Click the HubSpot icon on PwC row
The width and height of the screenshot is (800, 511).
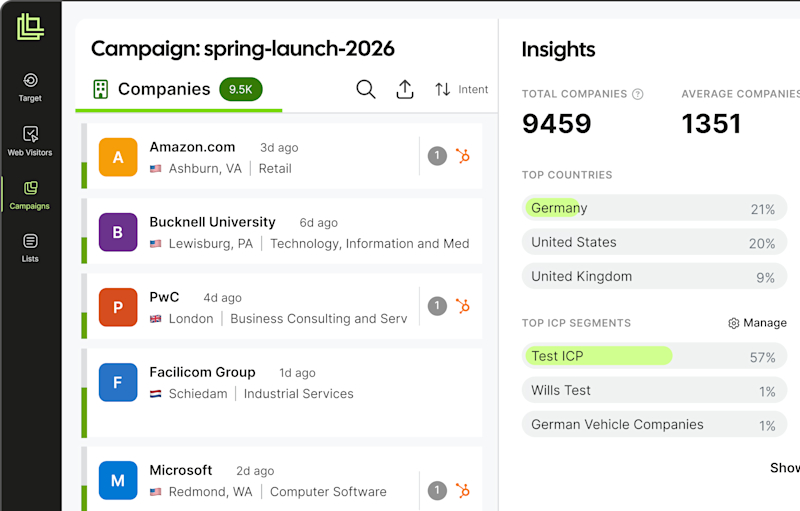tap(463, 306)
